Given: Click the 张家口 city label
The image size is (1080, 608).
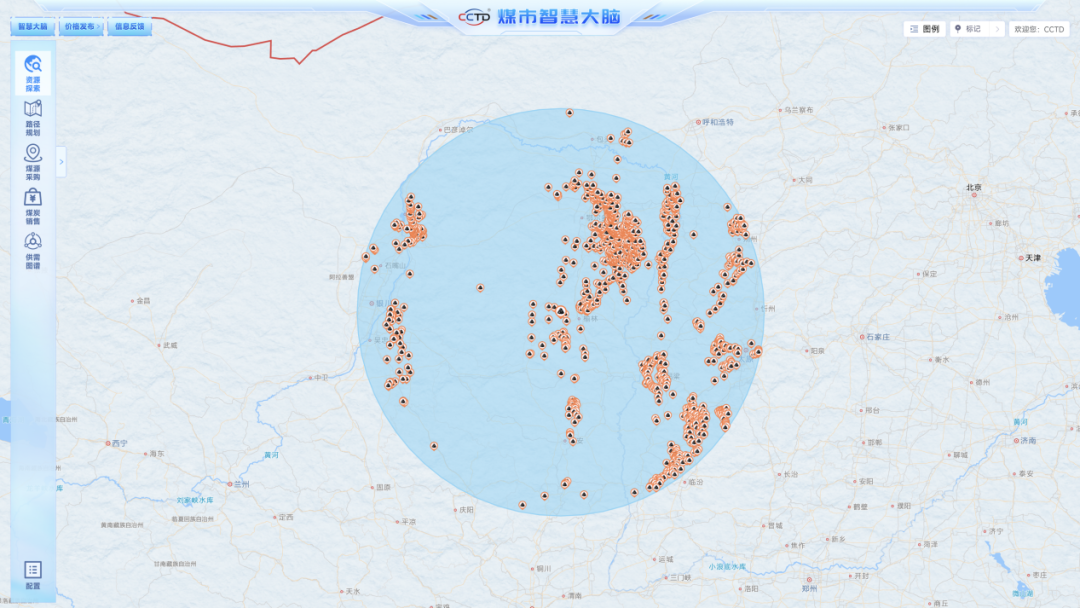Looking at the screenshot, I should pyautogui.click(x=899, y=127).
